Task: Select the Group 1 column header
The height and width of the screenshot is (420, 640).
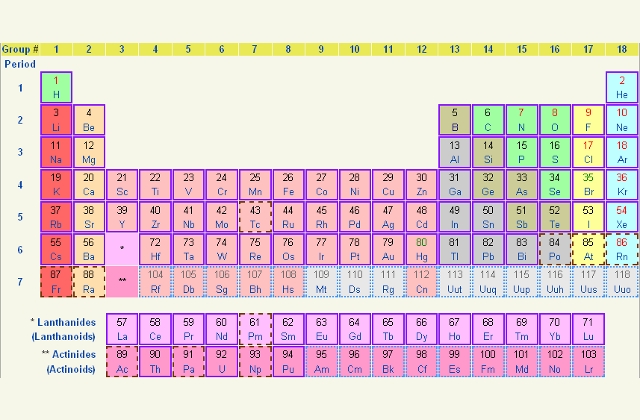Action: [57, 48]
